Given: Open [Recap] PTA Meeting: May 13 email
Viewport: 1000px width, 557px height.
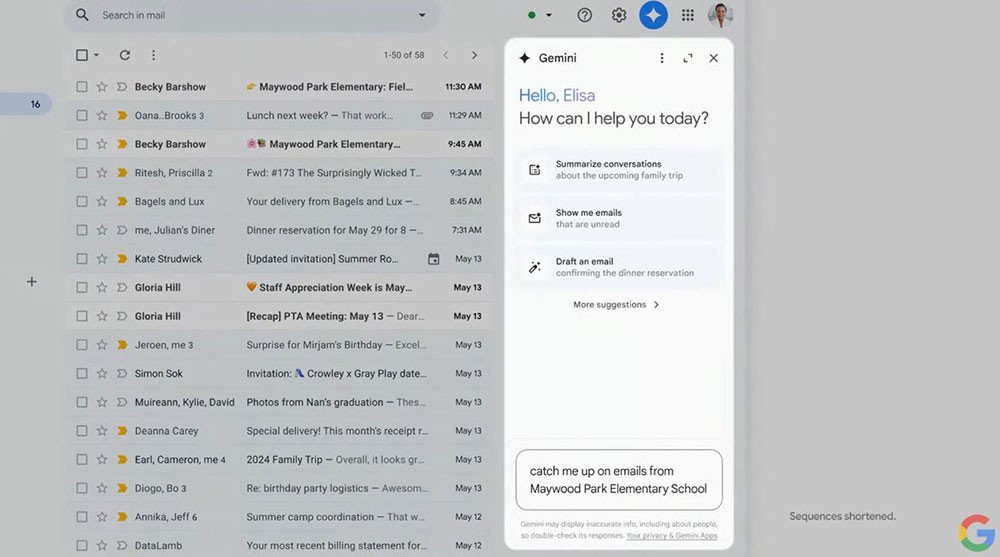Looking at the screenshot, I should point(279,316).
